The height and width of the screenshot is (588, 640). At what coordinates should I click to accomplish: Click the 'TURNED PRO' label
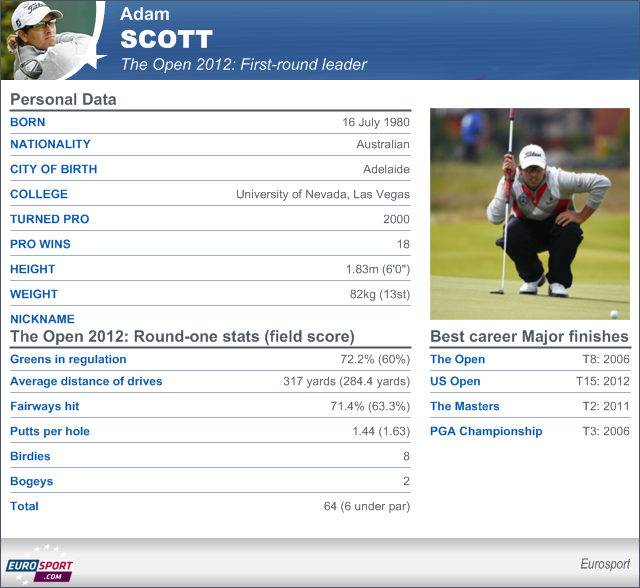(x=49, y=219)
